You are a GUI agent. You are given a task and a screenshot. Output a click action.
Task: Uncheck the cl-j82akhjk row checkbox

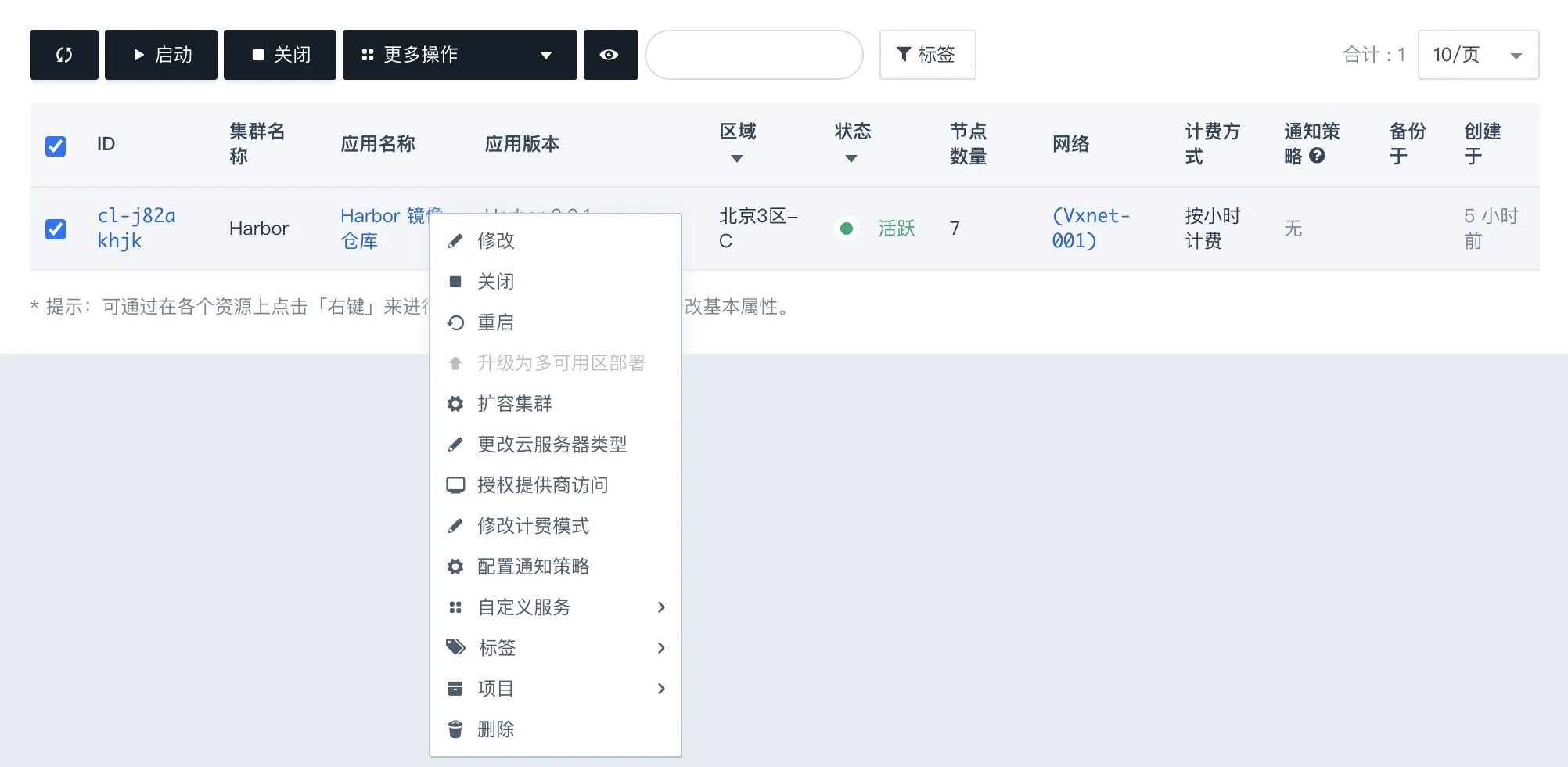[56, 229]
